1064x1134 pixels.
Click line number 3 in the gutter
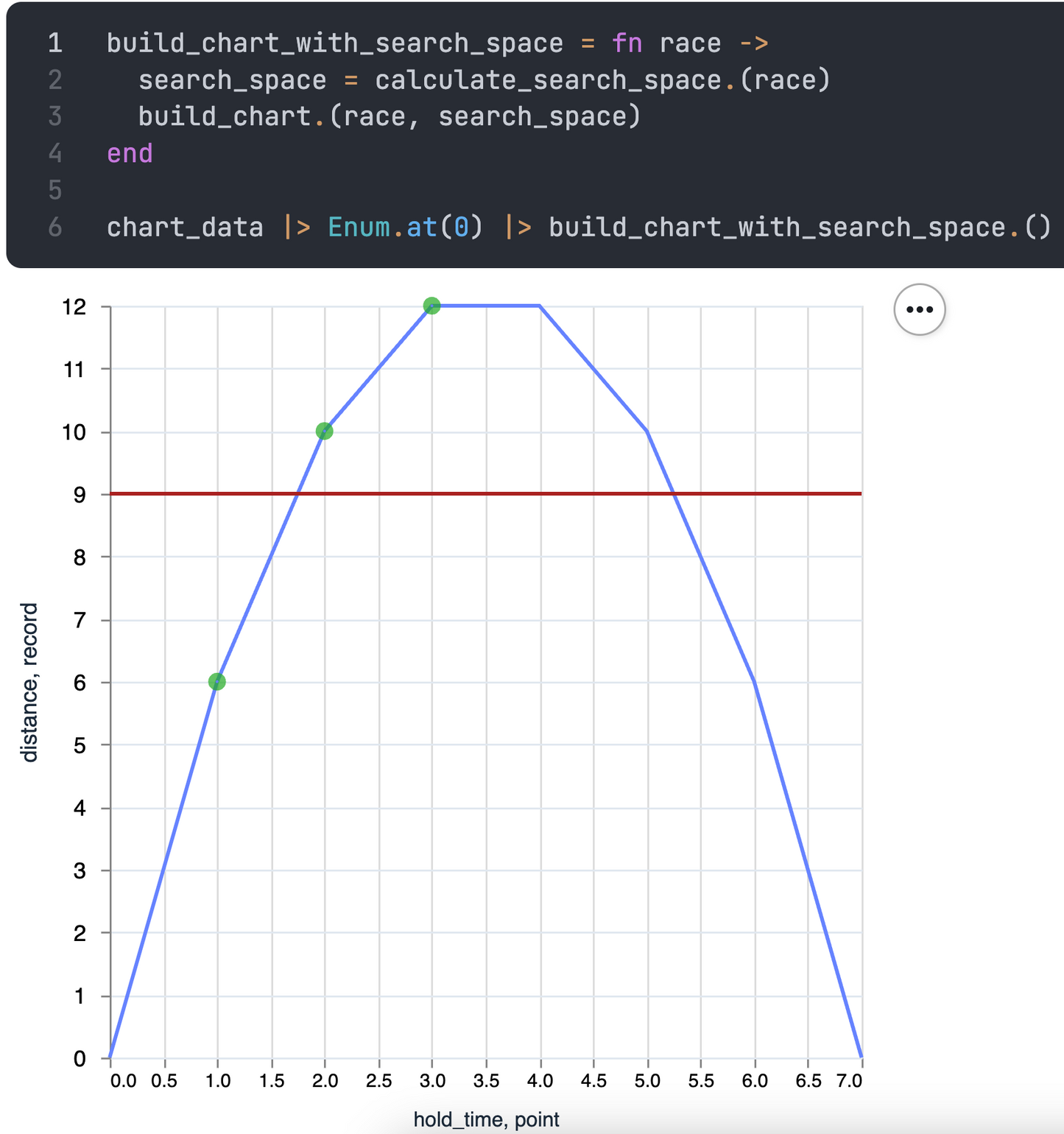(x=54, y=116)
